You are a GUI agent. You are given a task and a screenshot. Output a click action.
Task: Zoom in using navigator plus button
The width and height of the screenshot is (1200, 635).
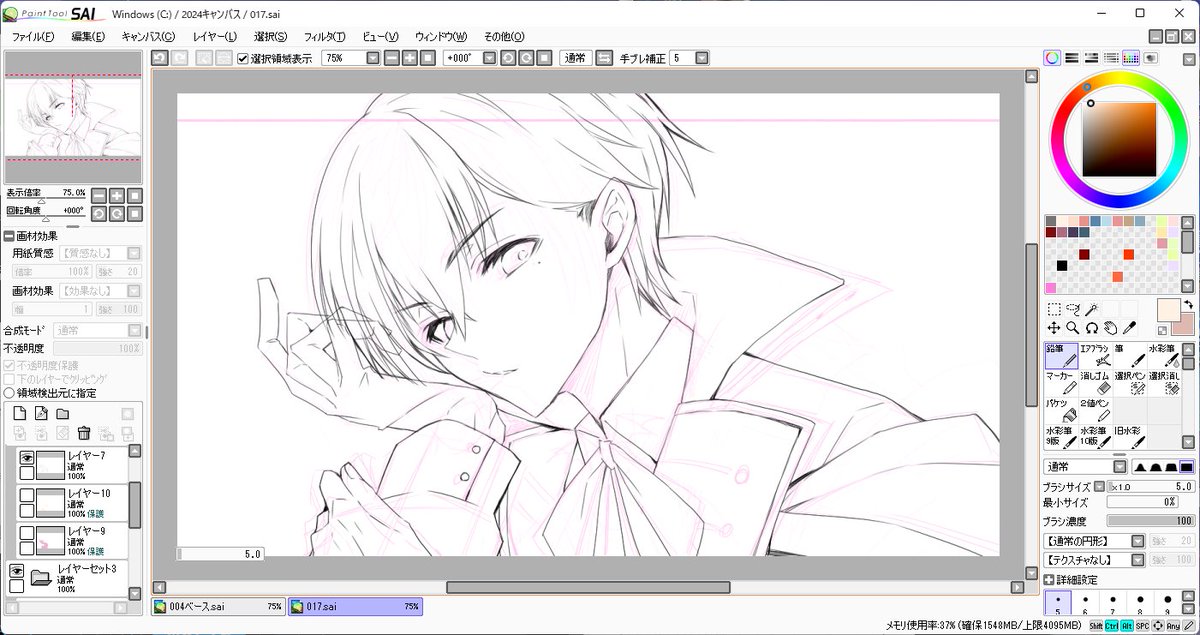[116, 195]
